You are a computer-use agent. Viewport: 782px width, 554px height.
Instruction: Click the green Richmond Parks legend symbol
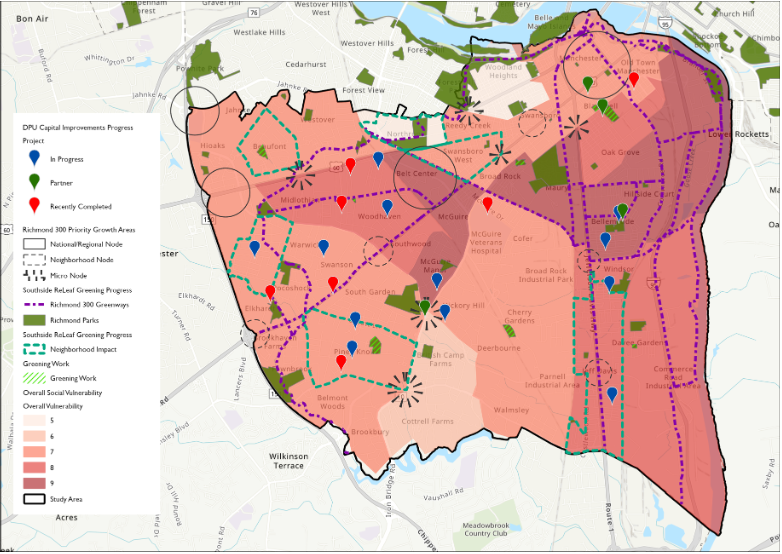(x=34, y=320)
